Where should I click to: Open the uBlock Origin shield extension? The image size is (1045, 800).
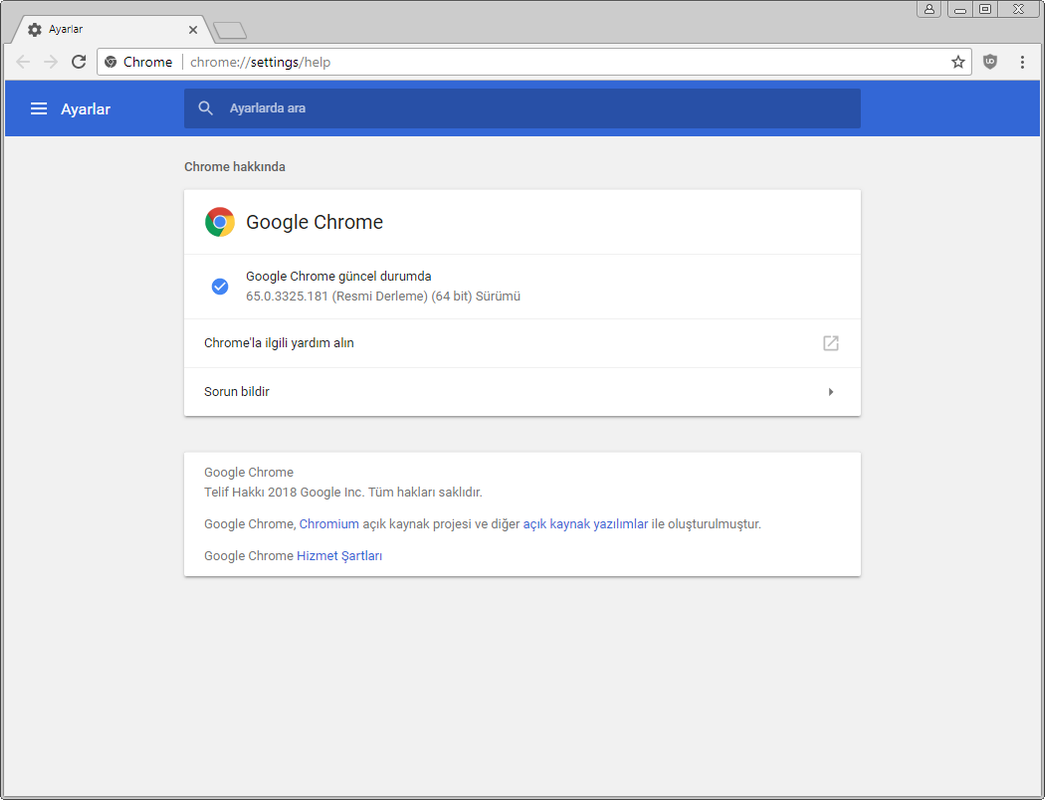click(990, 62)
